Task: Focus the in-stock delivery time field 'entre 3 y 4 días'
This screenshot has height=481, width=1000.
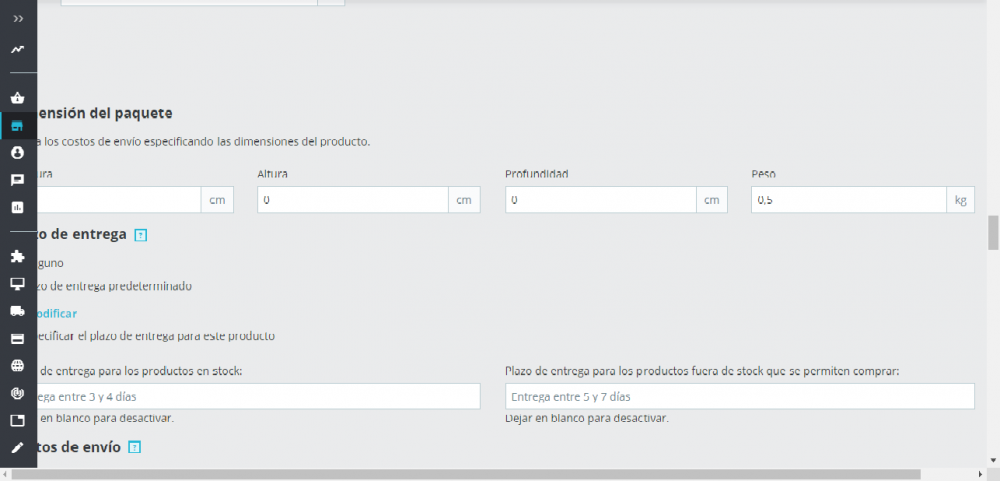Action: 258,396
